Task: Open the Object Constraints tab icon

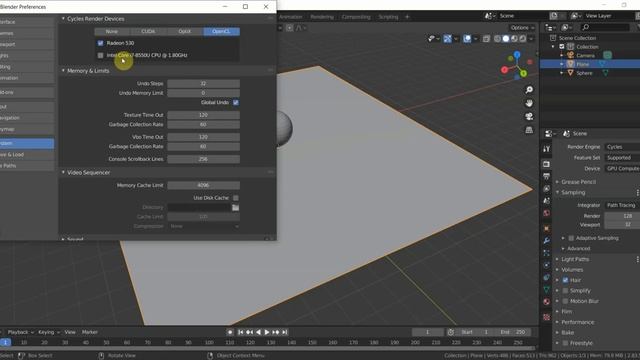Action: [x=547, y=278]
